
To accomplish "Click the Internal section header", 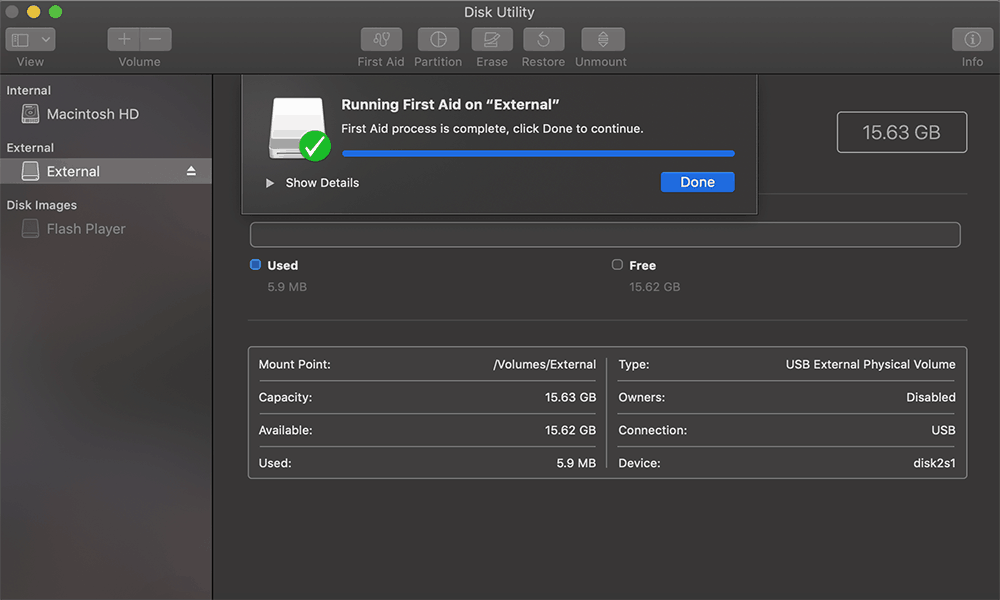I will point(29,91).
